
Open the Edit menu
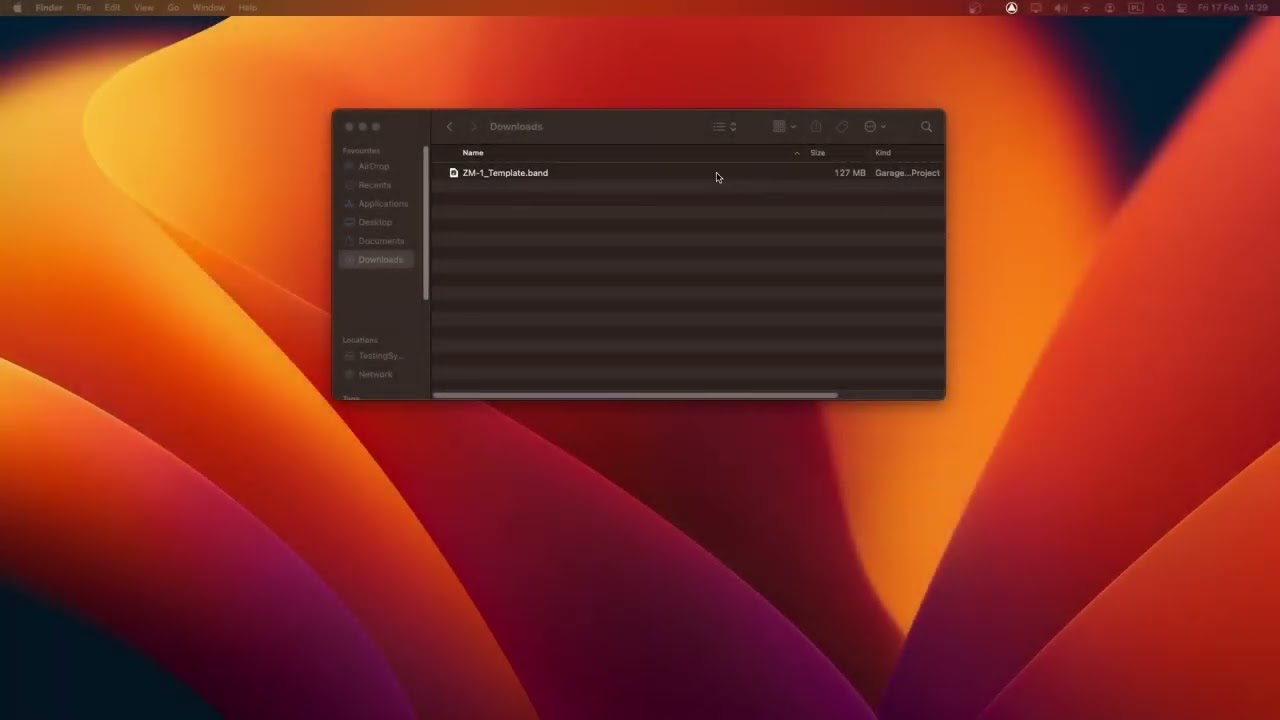tap(113, 8)
